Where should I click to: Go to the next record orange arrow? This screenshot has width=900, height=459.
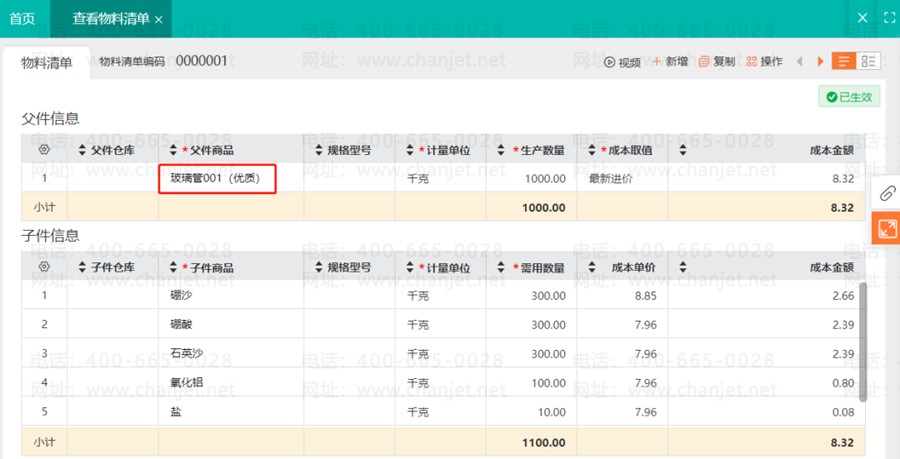tap(820, 61)
